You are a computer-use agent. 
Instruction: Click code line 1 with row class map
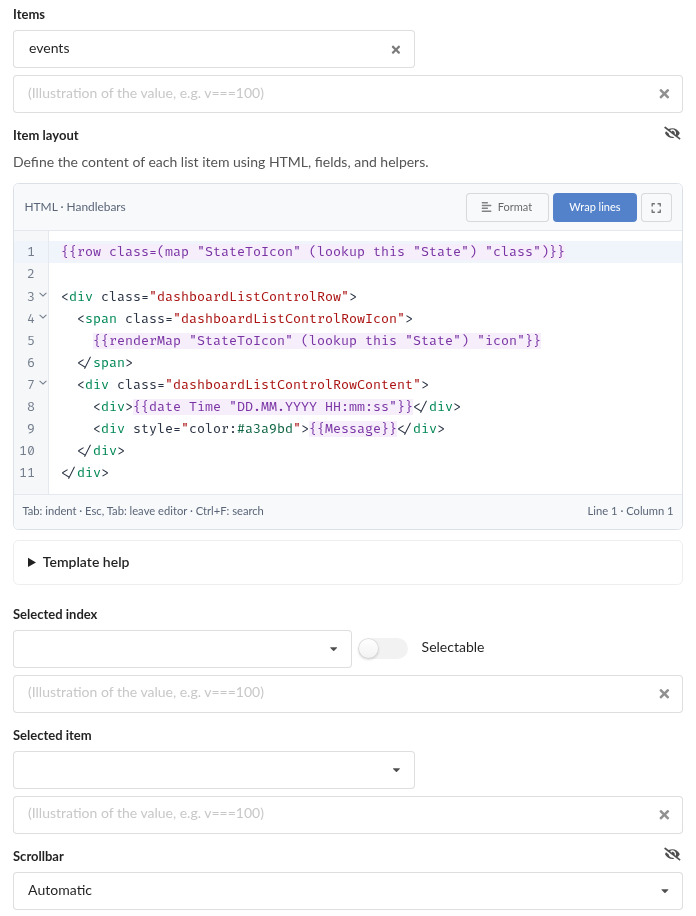(x=313, y=252)
